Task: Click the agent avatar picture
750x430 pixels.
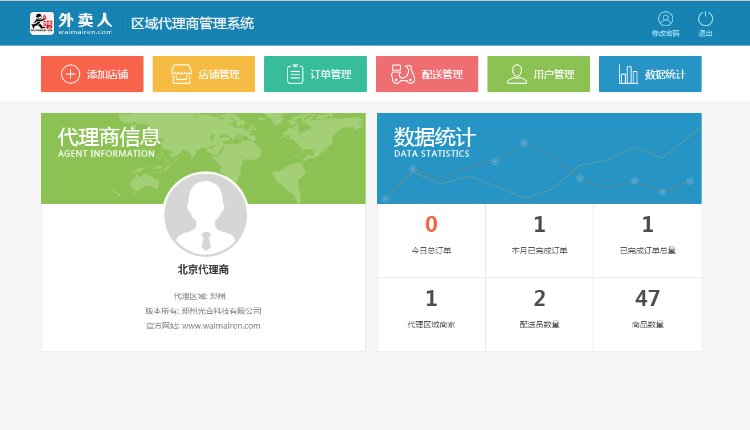Action: pyautogui.click(x=205, y=215)
